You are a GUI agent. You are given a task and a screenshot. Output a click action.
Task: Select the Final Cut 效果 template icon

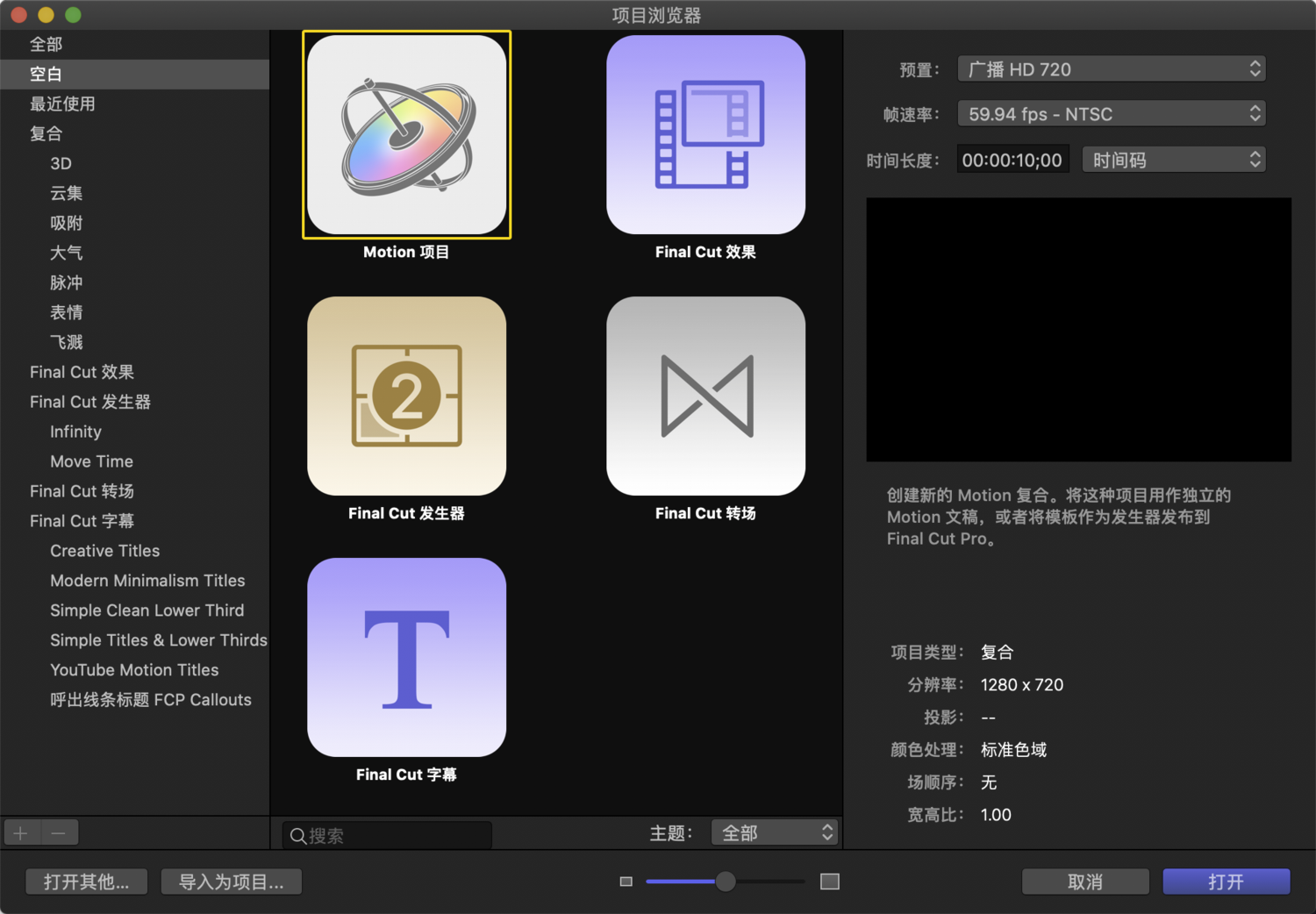tap(705, 134)
